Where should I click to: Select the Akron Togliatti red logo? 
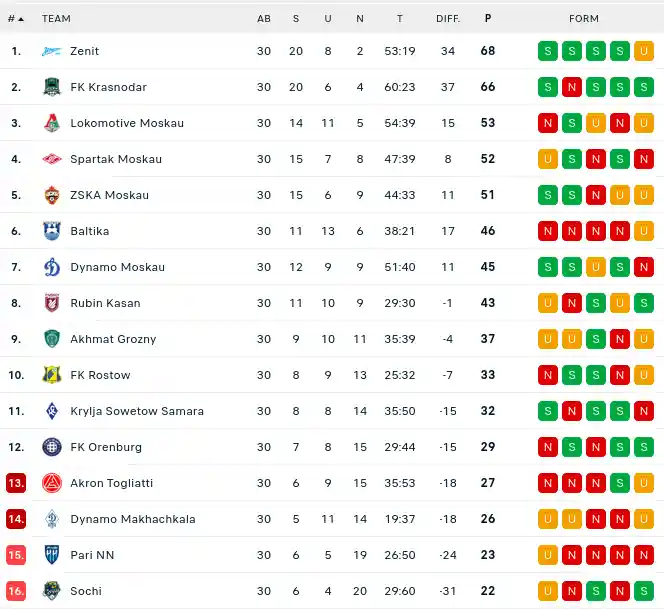pos(52,483)
